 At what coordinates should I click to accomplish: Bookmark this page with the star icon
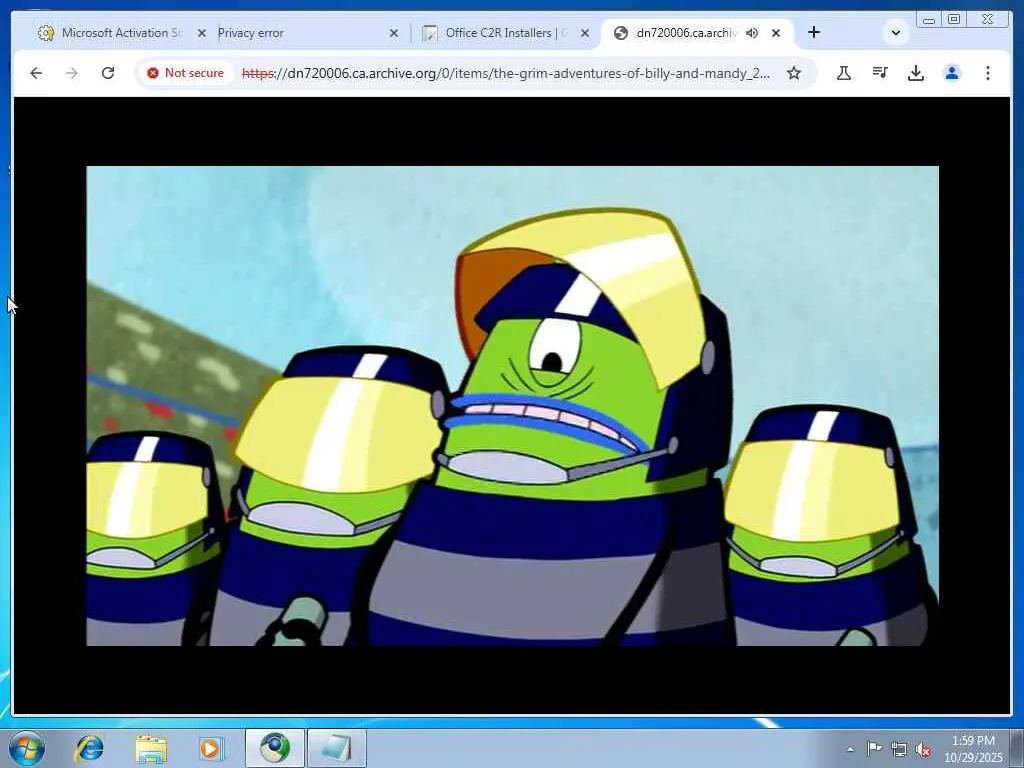[793, 73]
